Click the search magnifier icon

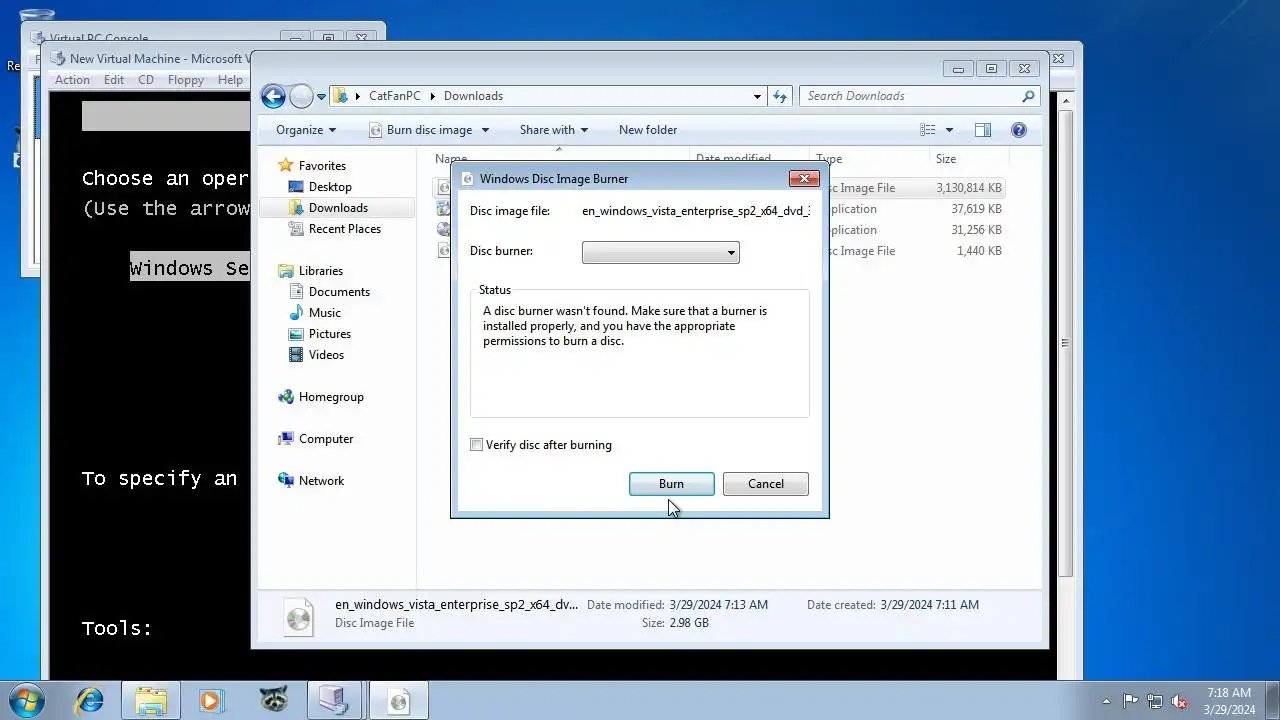coord(1028,96)
